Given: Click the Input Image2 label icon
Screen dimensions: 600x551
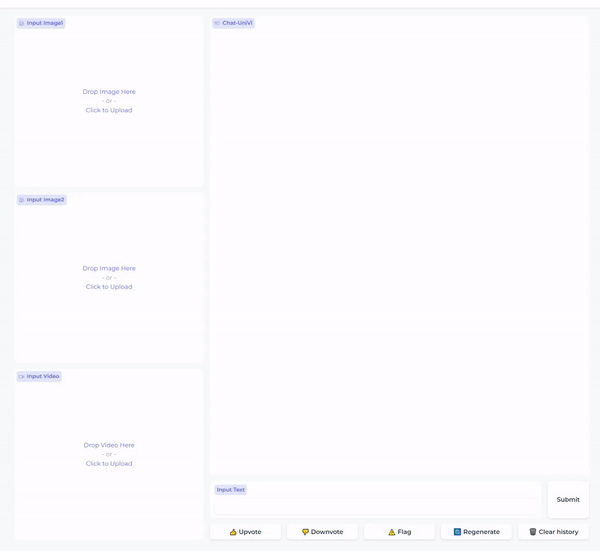Looking at the screenshot, I should point(21,200).
